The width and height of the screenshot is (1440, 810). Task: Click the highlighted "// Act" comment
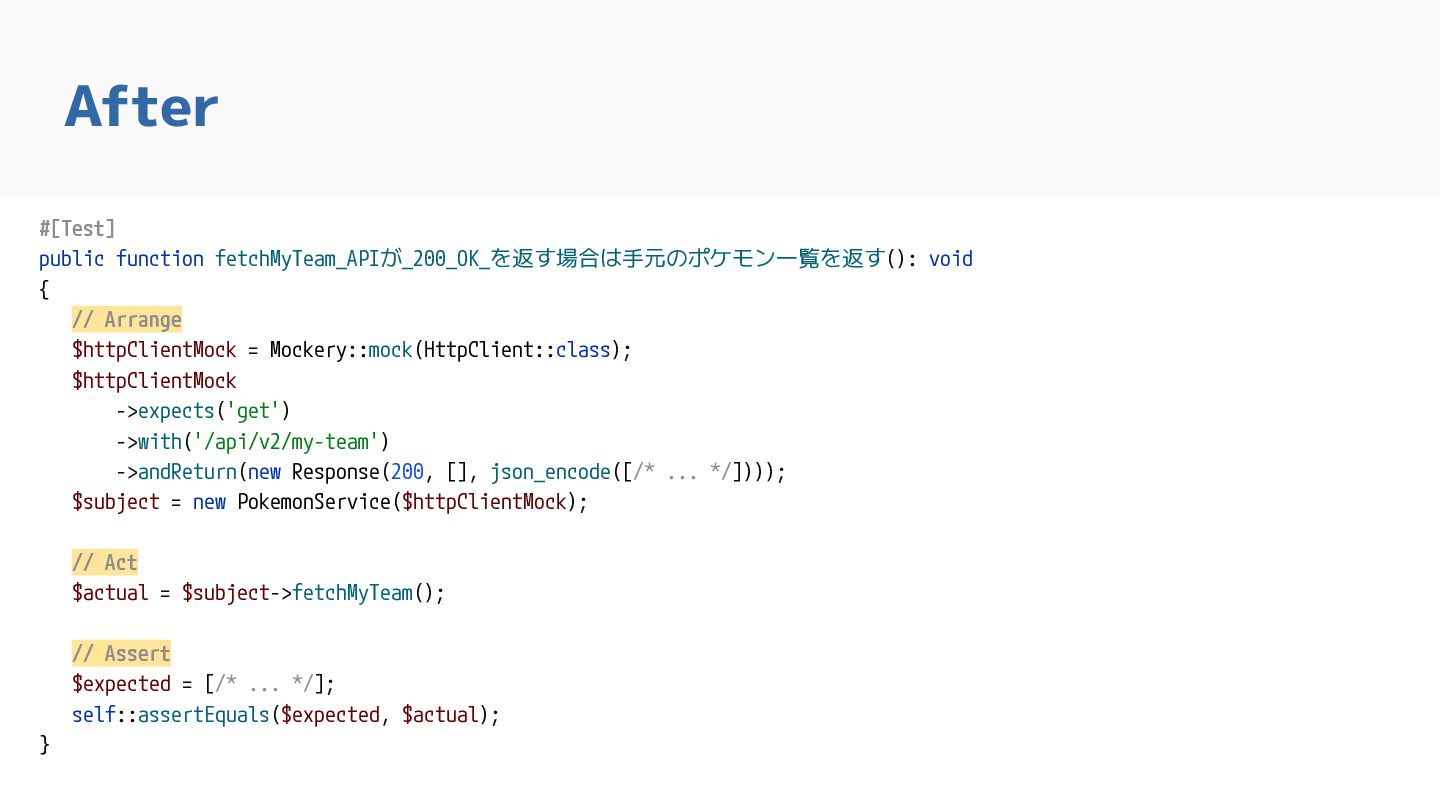pyautogui.click(x=105, y=562)
